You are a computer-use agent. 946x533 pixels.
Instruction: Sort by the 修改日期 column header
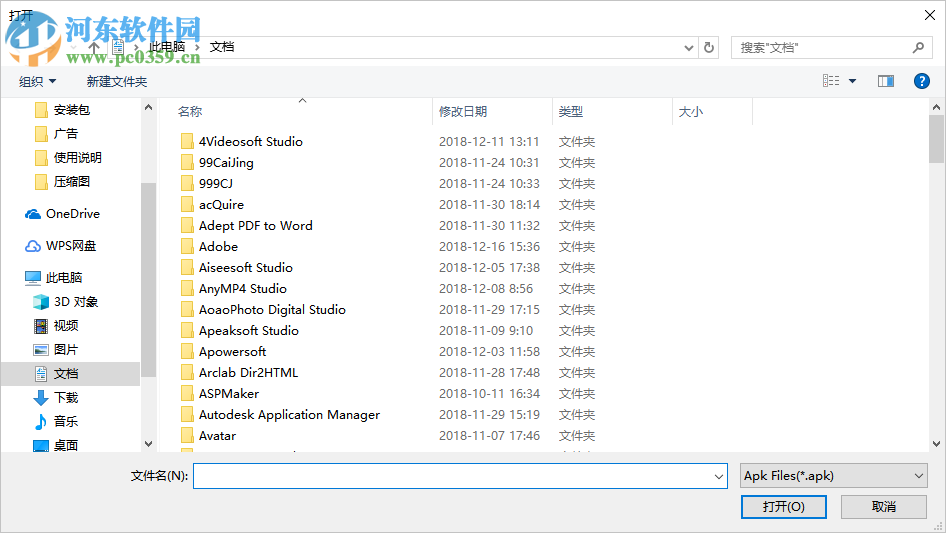pyautogui.click(x=463, y=112)
